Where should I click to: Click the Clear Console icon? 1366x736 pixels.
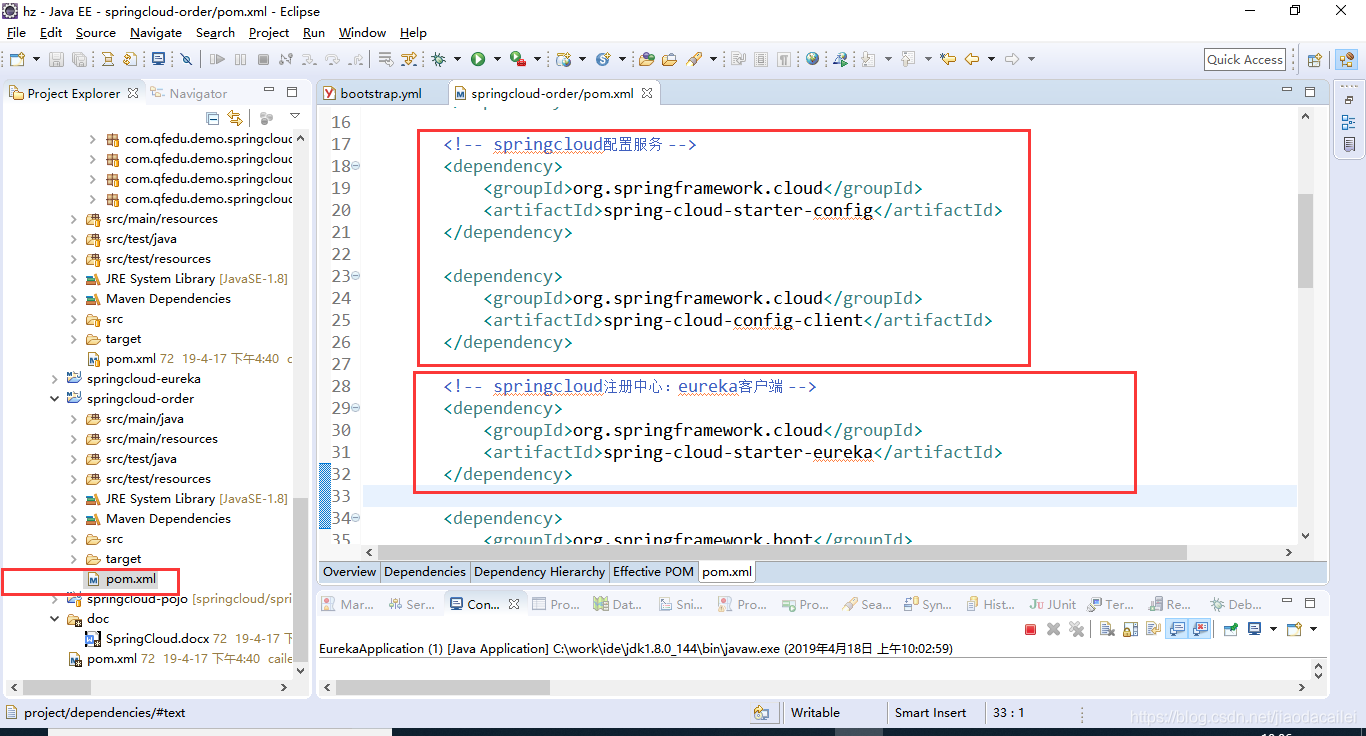coord(1107,629)
